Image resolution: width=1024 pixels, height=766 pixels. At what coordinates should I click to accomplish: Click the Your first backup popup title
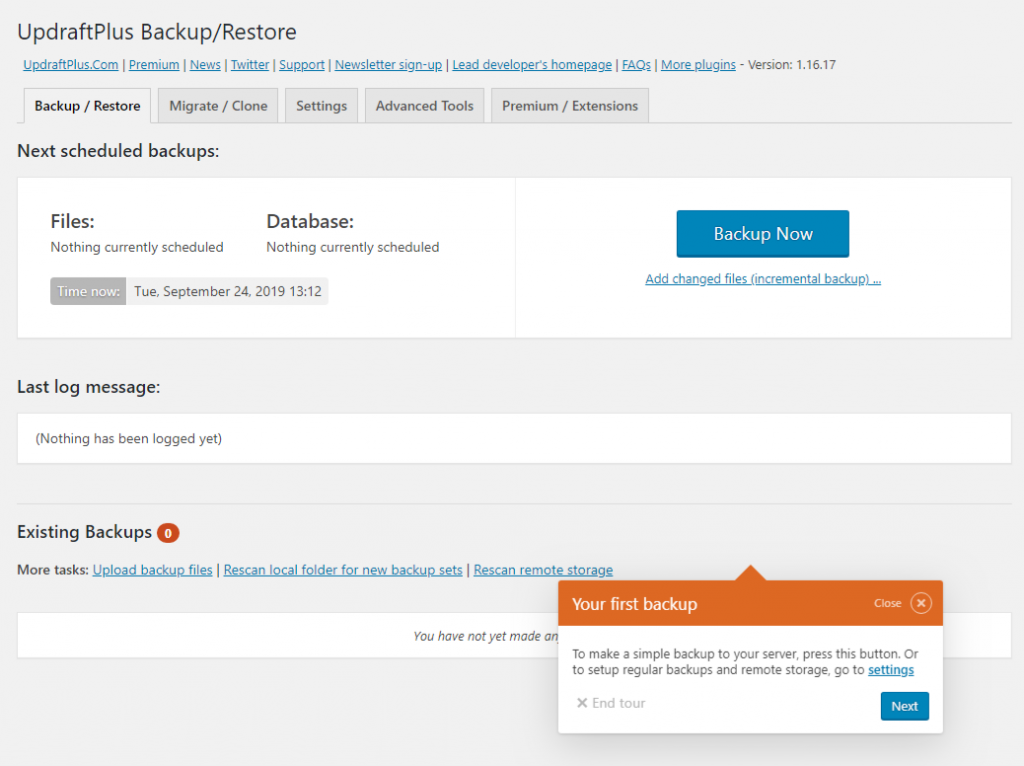point(635,604)
